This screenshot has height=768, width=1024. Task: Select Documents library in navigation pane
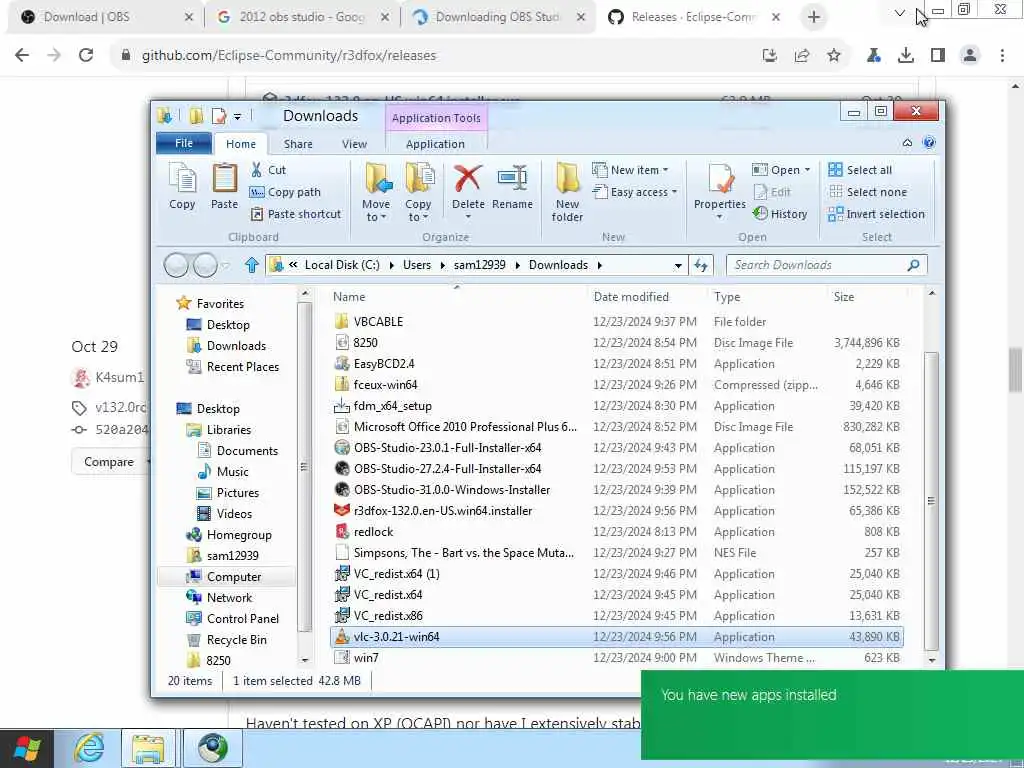238,451
